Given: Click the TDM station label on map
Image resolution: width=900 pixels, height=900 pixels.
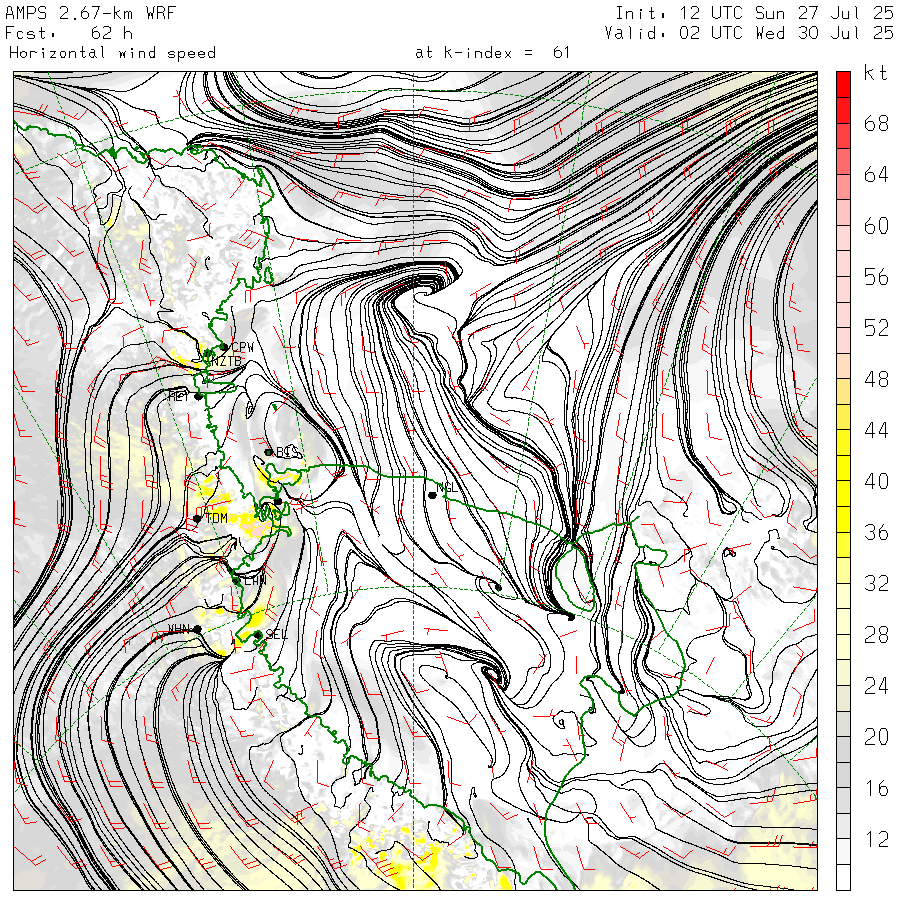Looking at the screenshot, I should point(217,518).
